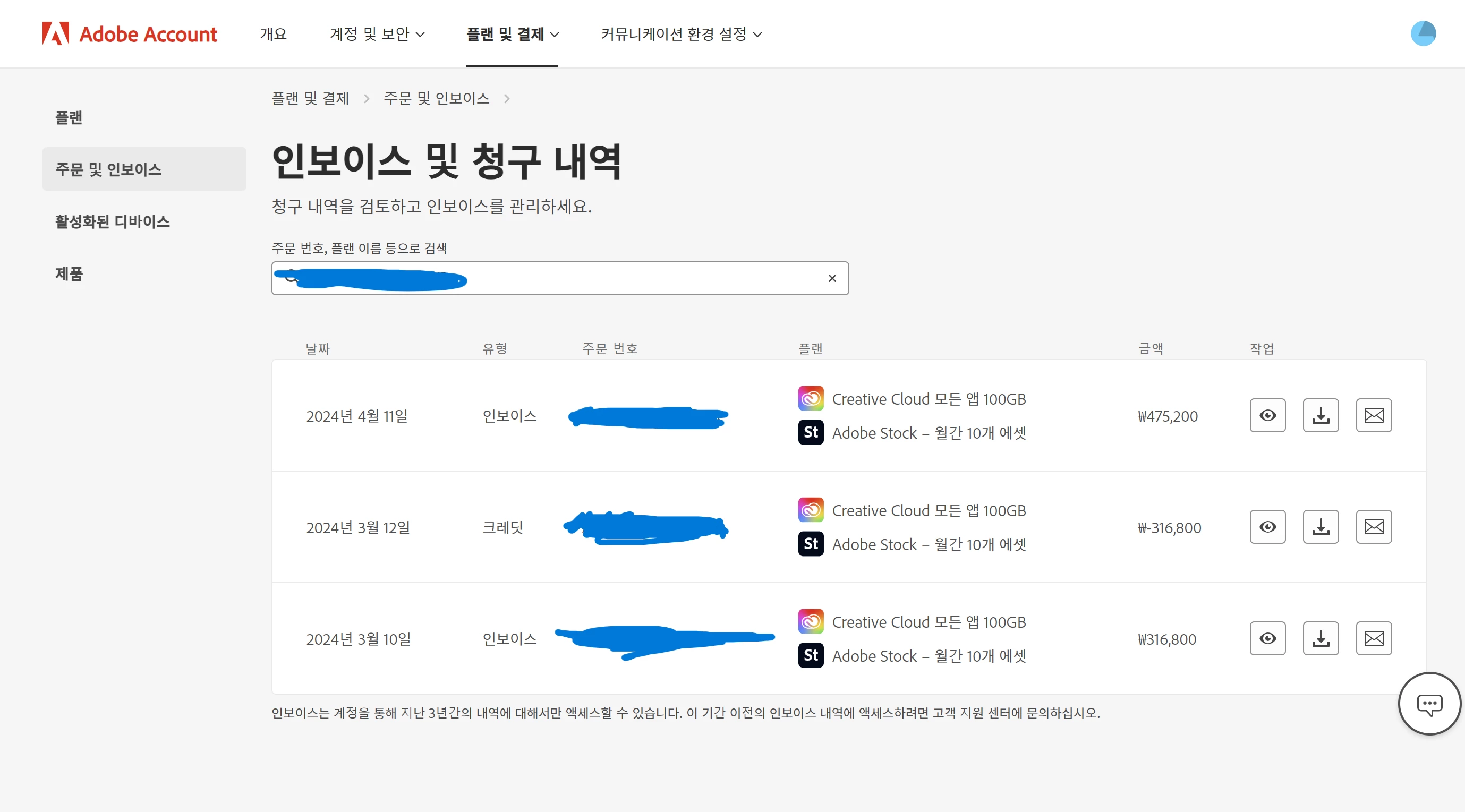Expand 커뮤니케이션 환경 설정 dropdown

(x=682, y=34)
